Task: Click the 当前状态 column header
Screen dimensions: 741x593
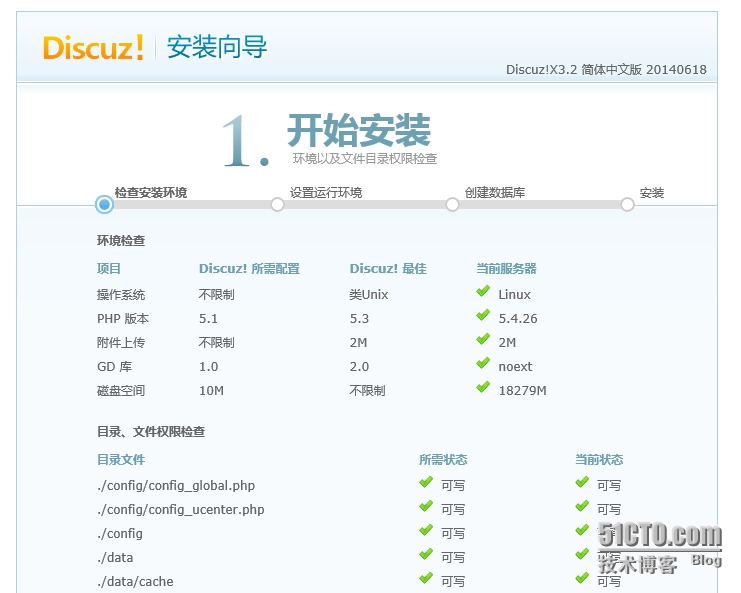Action: click(x=599, y=459)
